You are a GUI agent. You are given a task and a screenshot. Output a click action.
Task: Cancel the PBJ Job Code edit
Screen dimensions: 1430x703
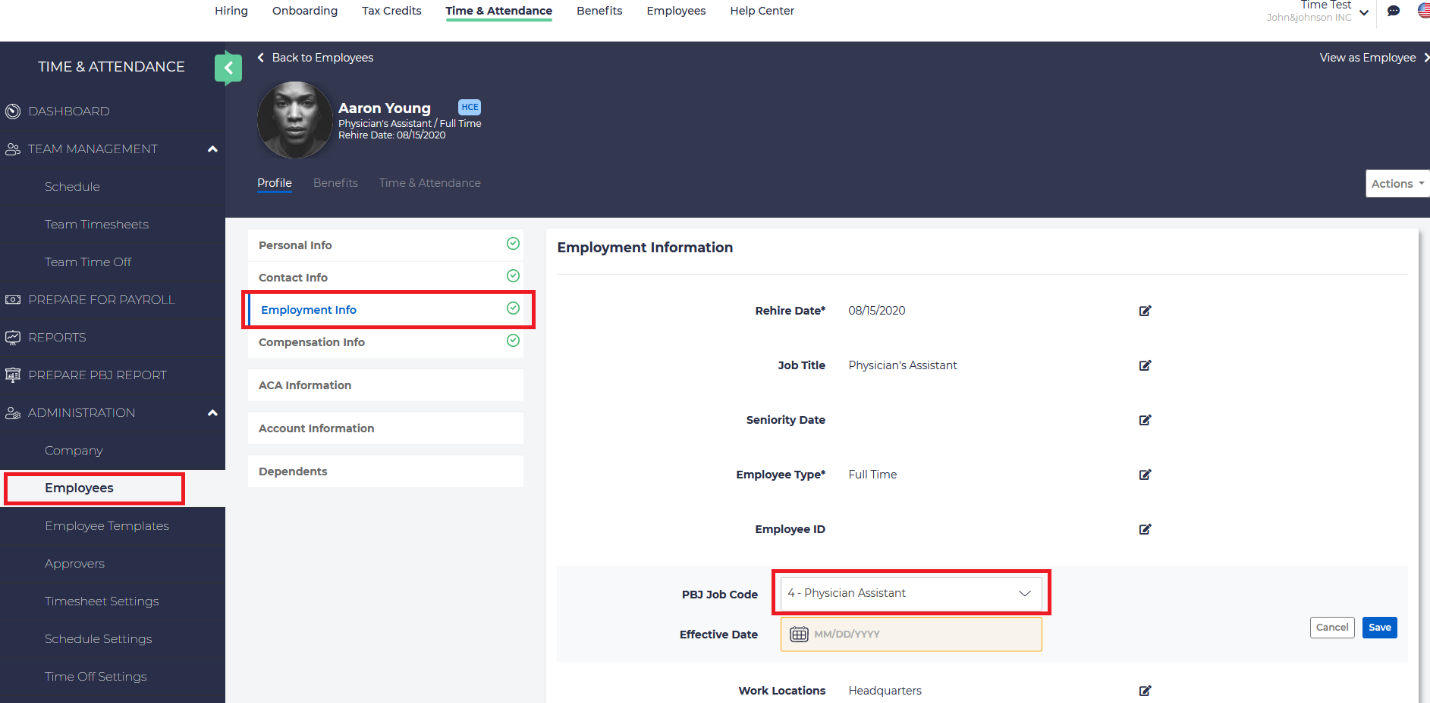tap(1331, 628)
